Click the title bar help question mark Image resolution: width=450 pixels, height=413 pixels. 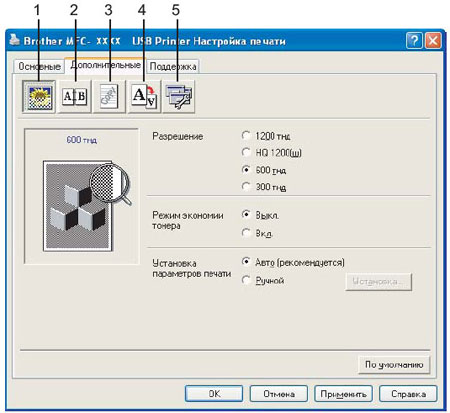414,41
